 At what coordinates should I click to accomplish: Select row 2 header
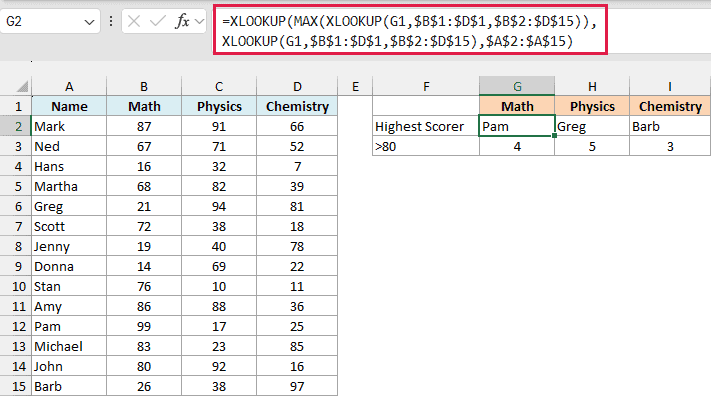[16, 126]
